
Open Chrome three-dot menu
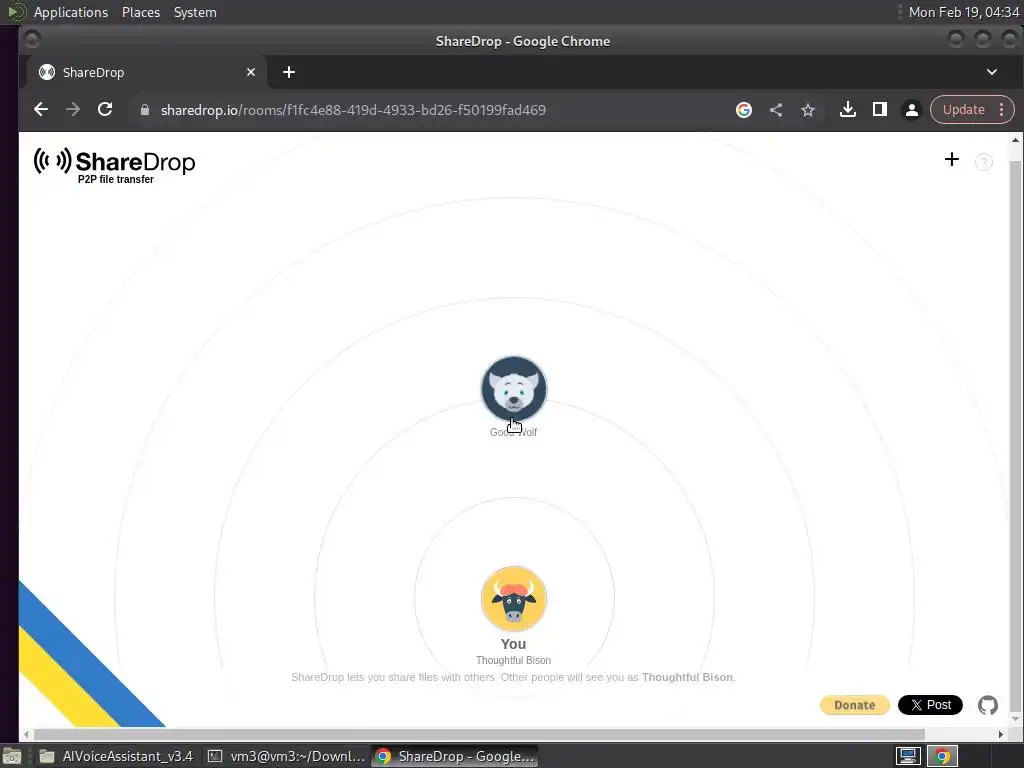[x=1002, y=110]
